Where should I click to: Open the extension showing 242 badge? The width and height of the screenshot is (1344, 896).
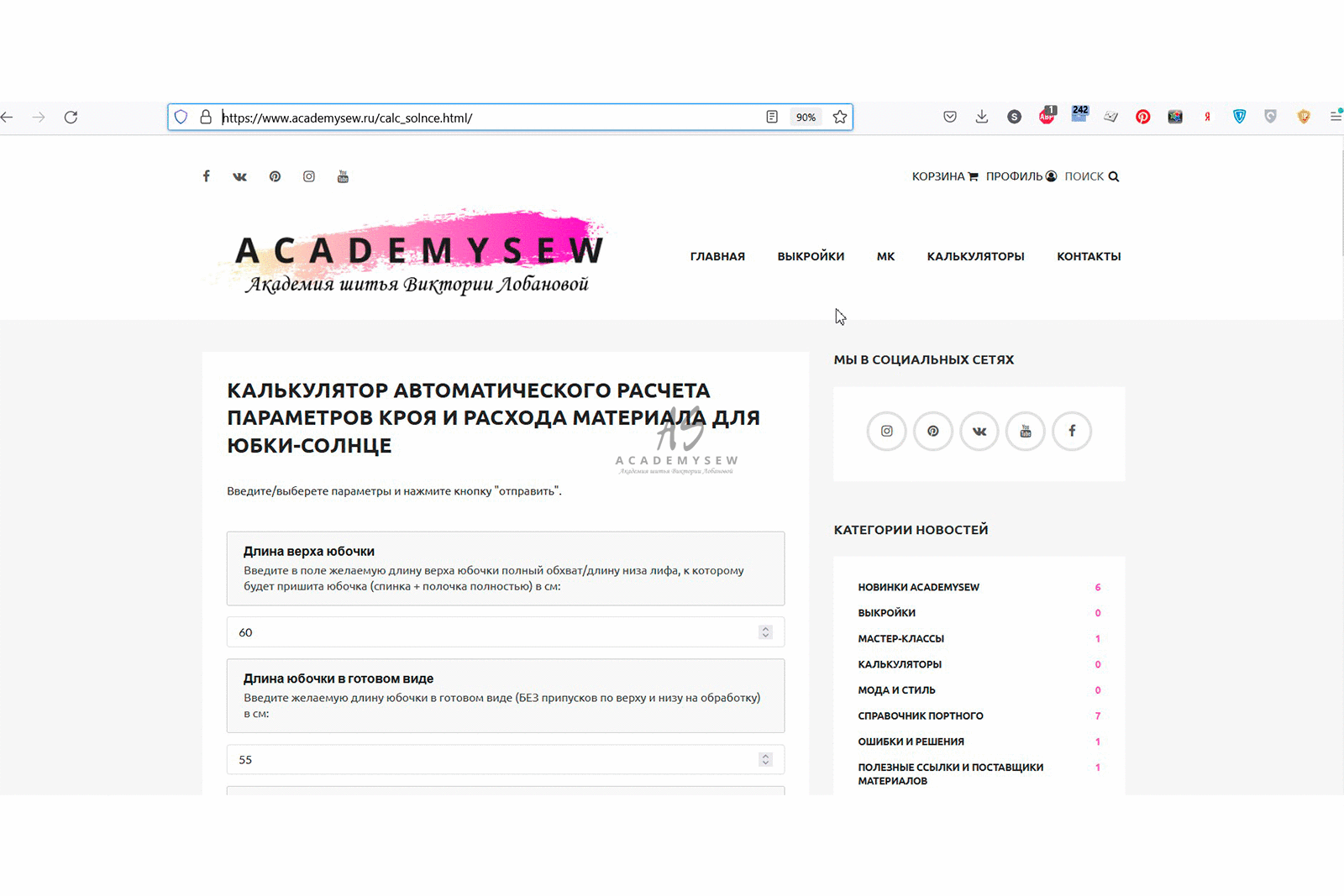(1079, 114)
